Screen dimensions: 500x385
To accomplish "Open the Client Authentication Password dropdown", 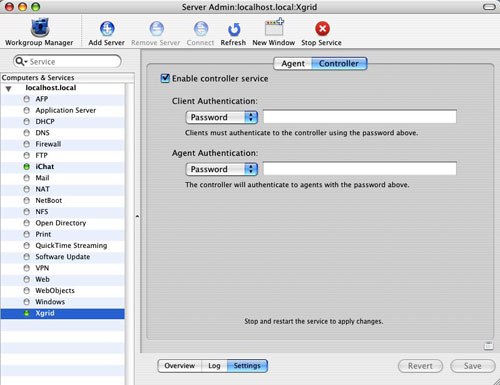I will pos(222,117).
